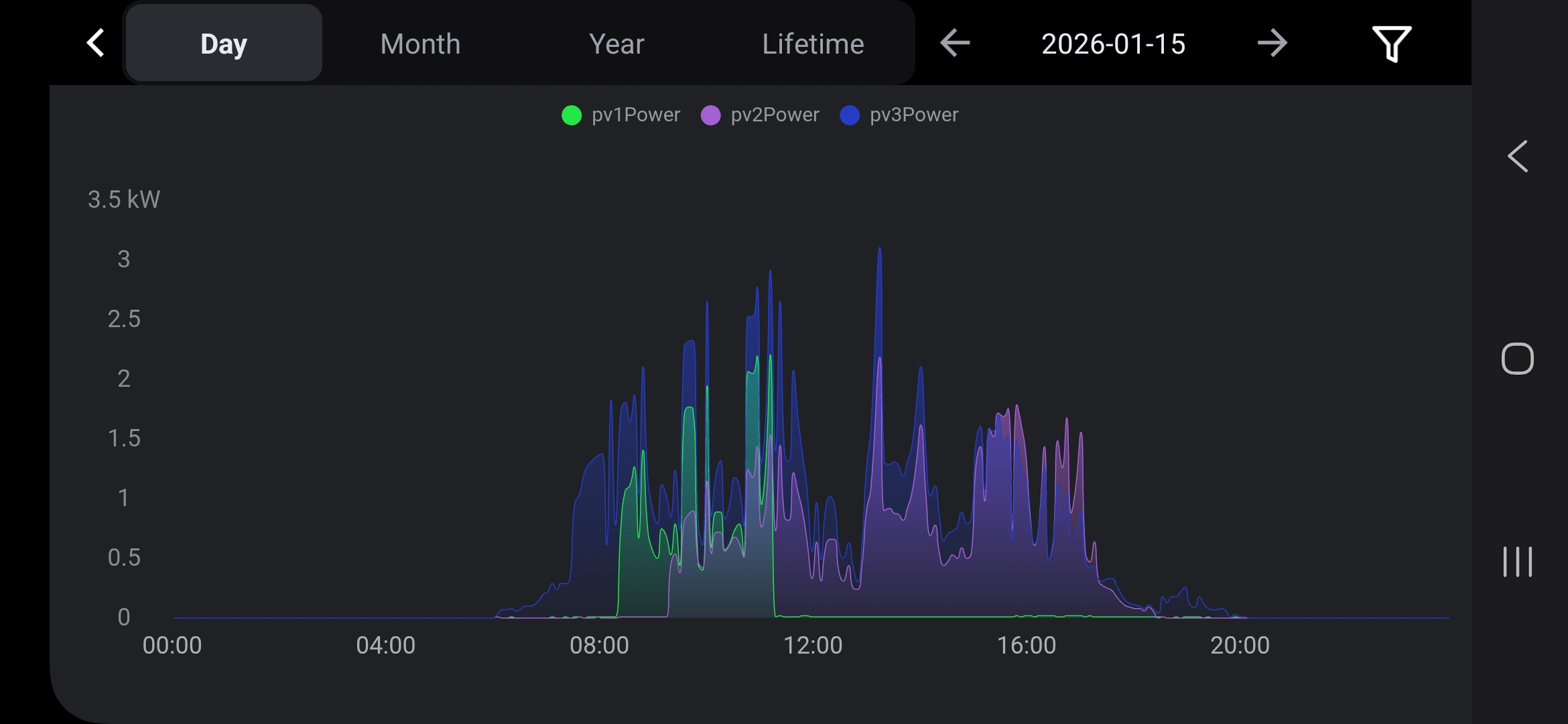The height and width of the screenshot is (724, 1568).
Task: Switch to the Day tab
Action: (224, 44)
